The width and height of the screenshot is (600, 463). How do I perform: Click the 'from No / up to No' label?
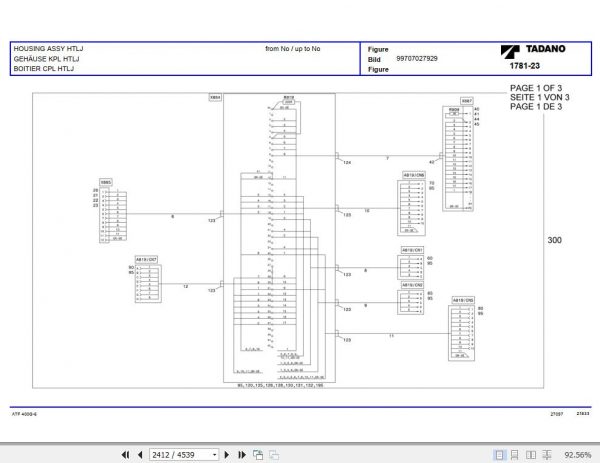pyautogui.click(x=293, y=49)
